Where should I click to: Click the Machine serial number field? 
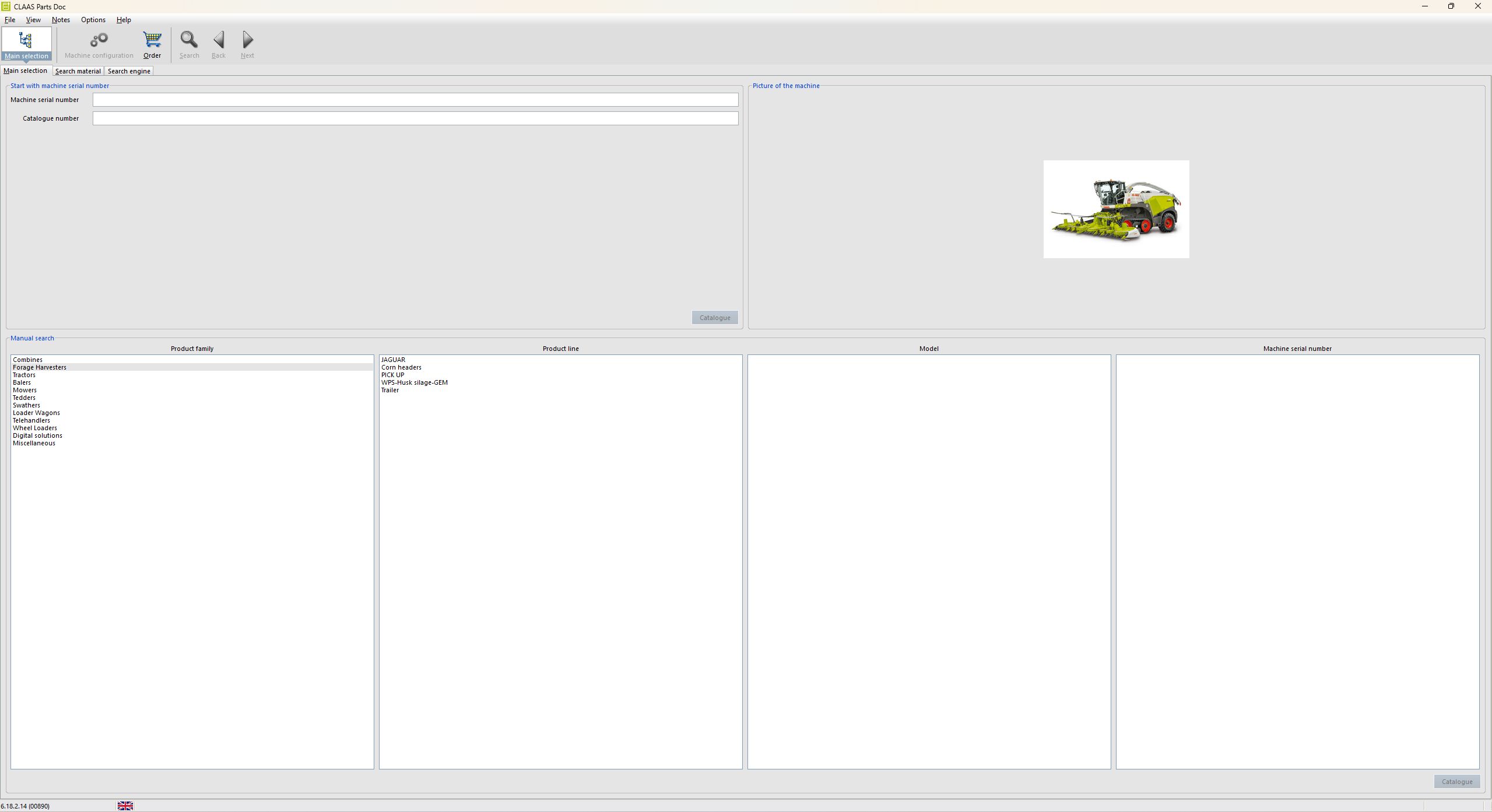click(415, 100)
